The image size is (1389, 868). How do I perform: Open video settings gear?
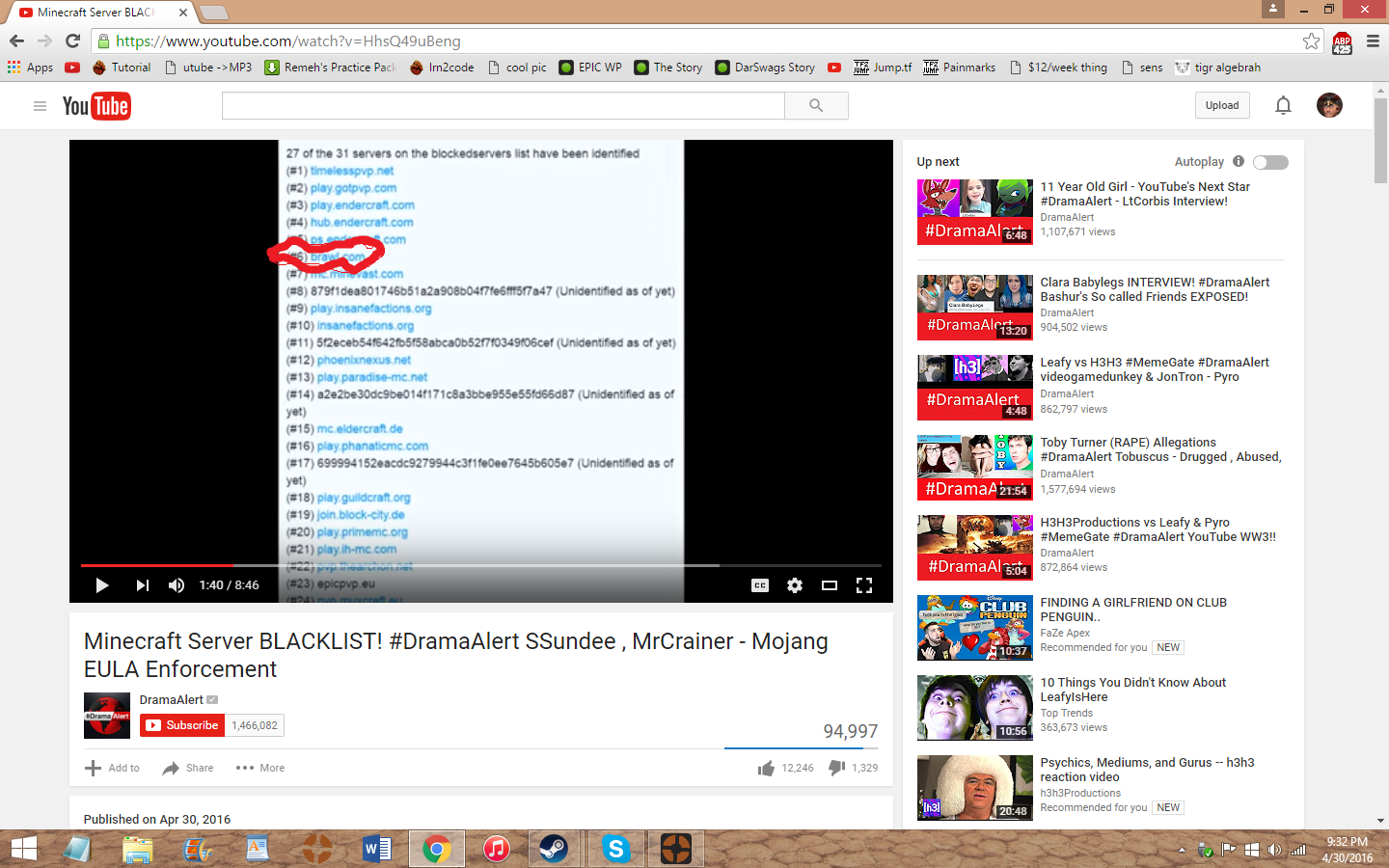795,585
